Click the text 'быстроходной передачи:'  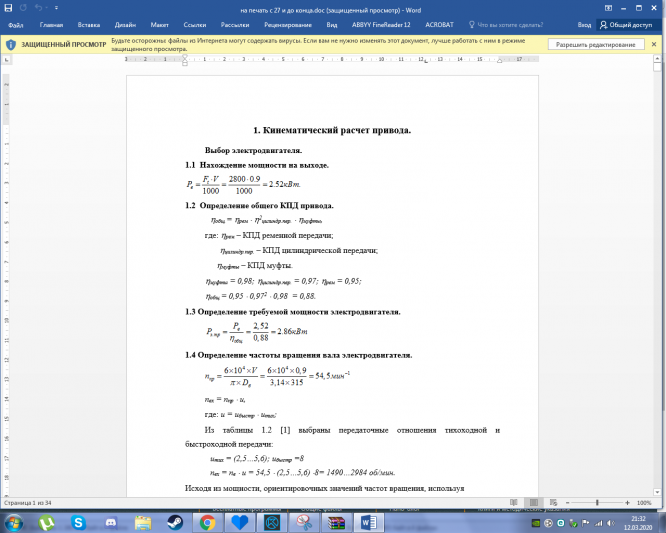coord(229,445)
